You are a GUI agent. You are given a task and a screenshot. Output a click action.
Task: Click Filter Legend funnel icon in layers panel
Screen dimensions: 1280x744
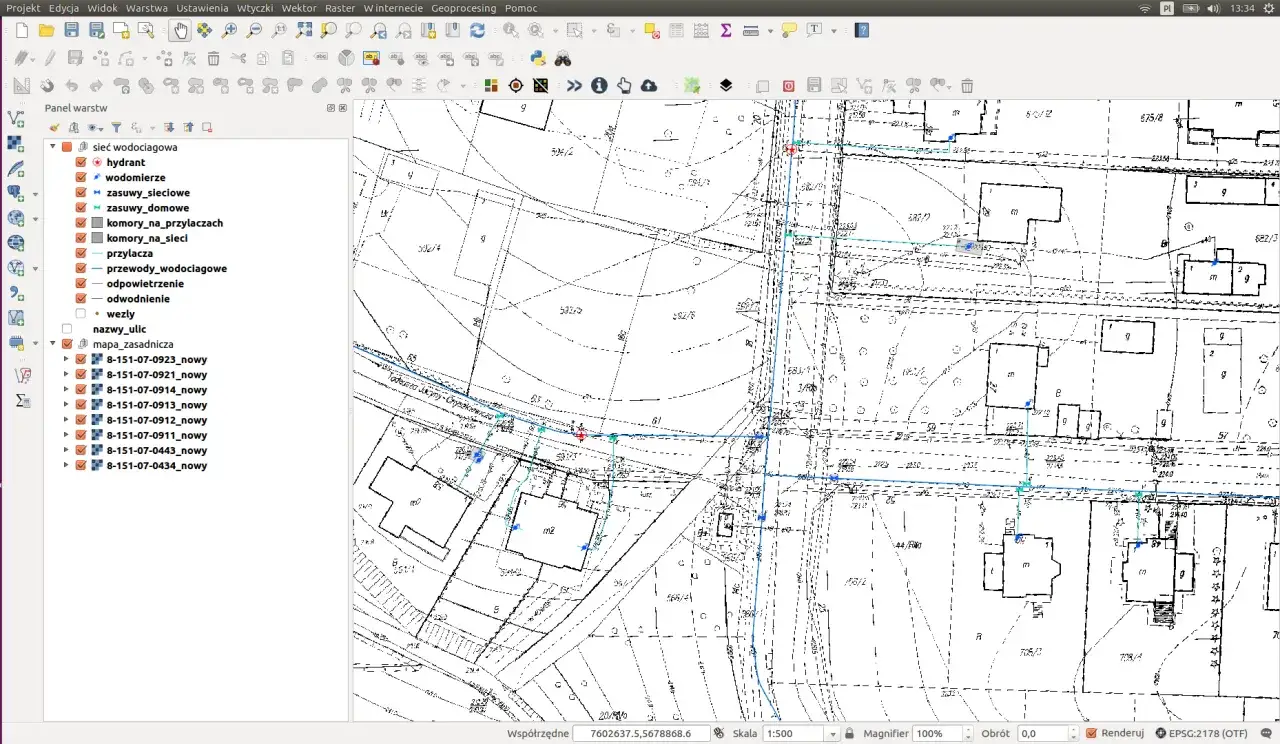point(116,127)
